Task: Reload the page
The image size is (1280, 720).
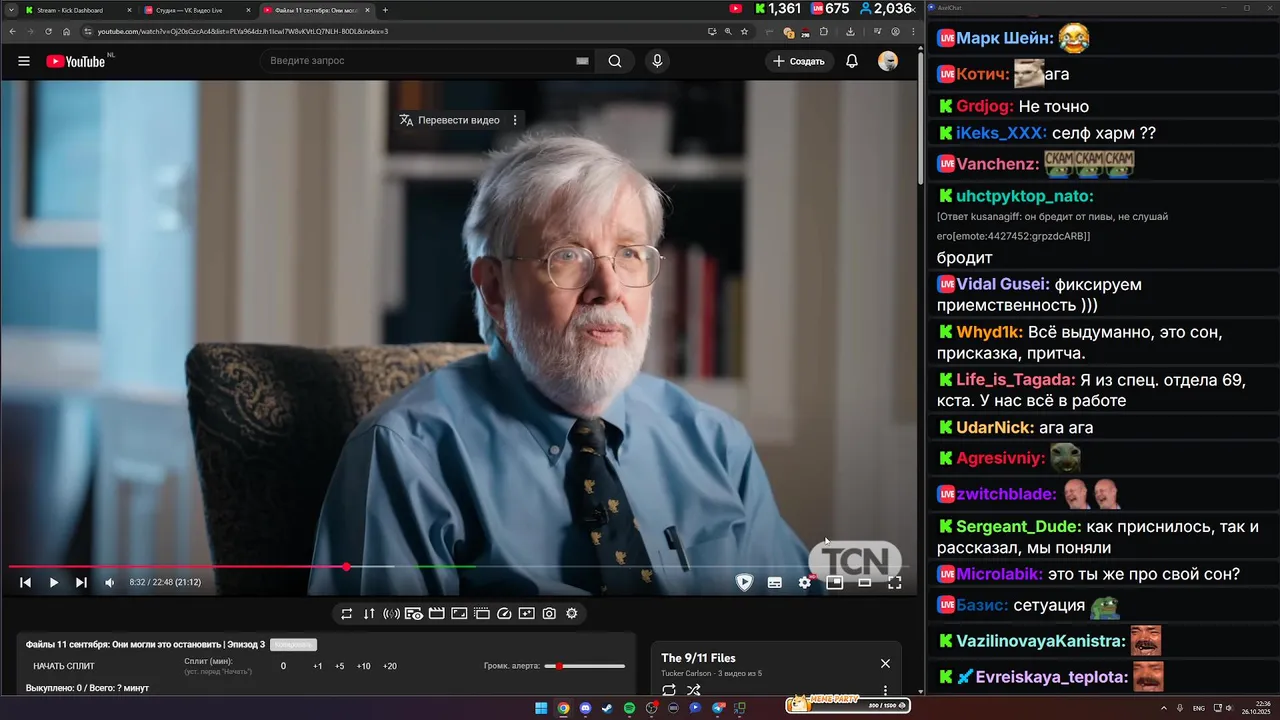Action: 48,31
